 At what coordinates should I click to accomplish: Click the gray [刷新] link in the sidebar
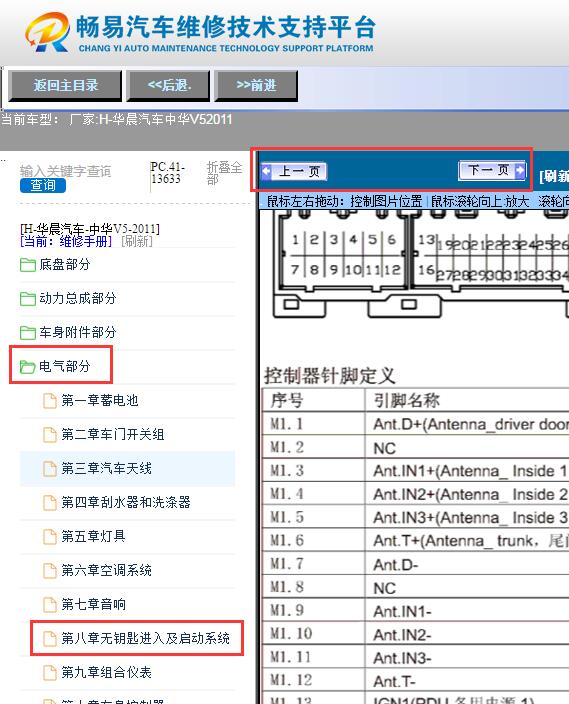(x=137, y=241)
